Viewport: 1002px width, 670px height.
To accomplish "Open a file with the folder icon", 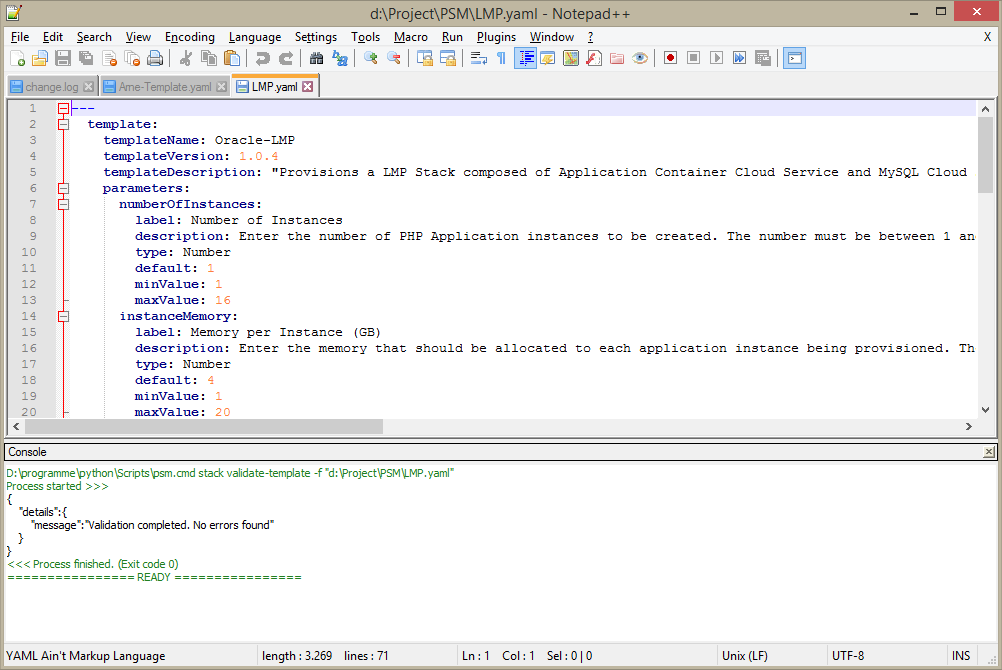I will (40, 59).
